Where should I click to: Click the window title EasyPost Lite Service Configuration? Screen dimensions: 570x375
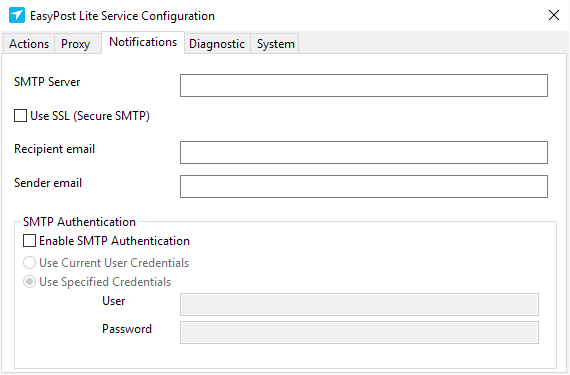[123, 16]
